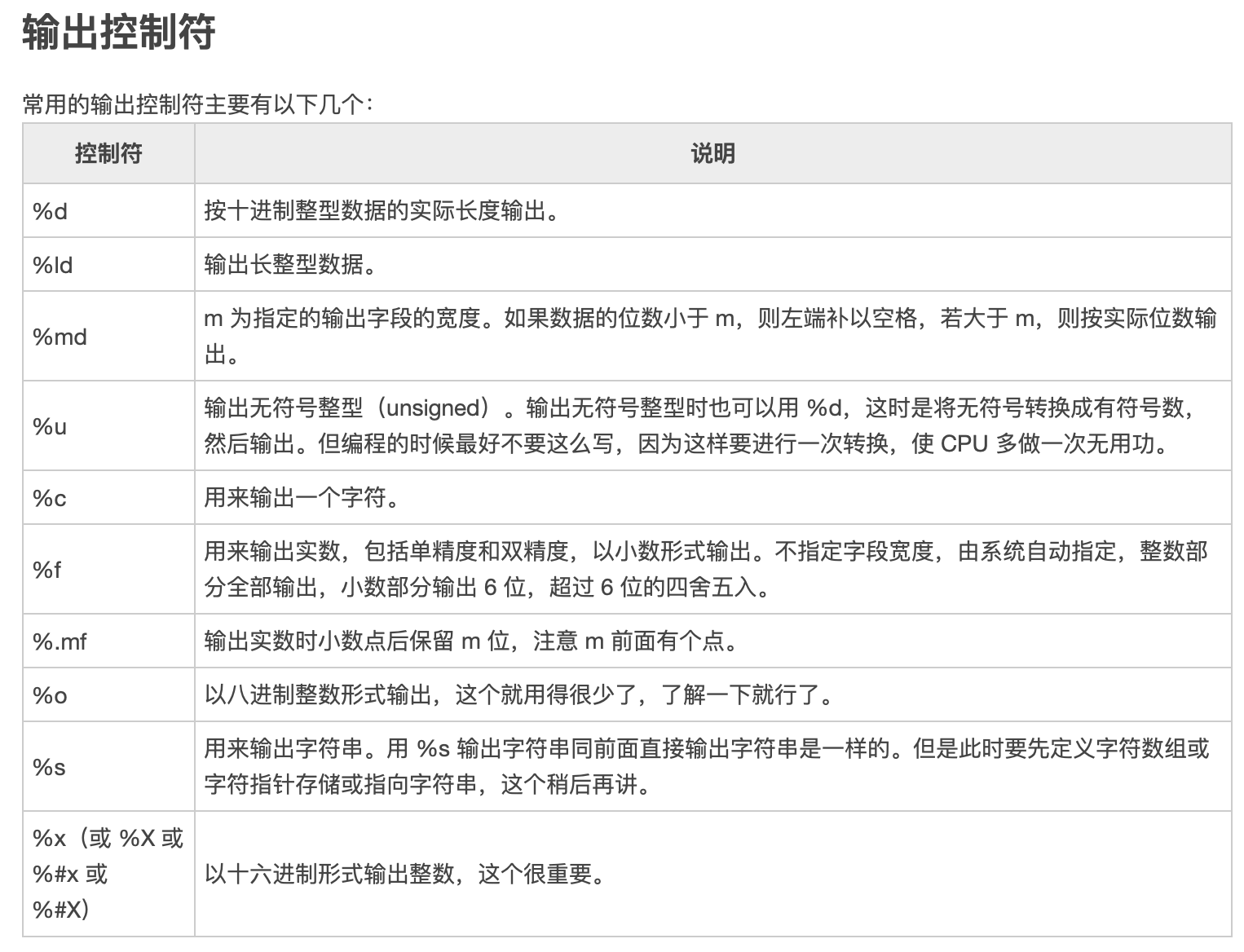This screenshot has height=952, width=1244.
Task: Click the description starting m 为指定的输出字段的宽度
Action: tap(712, 337)
